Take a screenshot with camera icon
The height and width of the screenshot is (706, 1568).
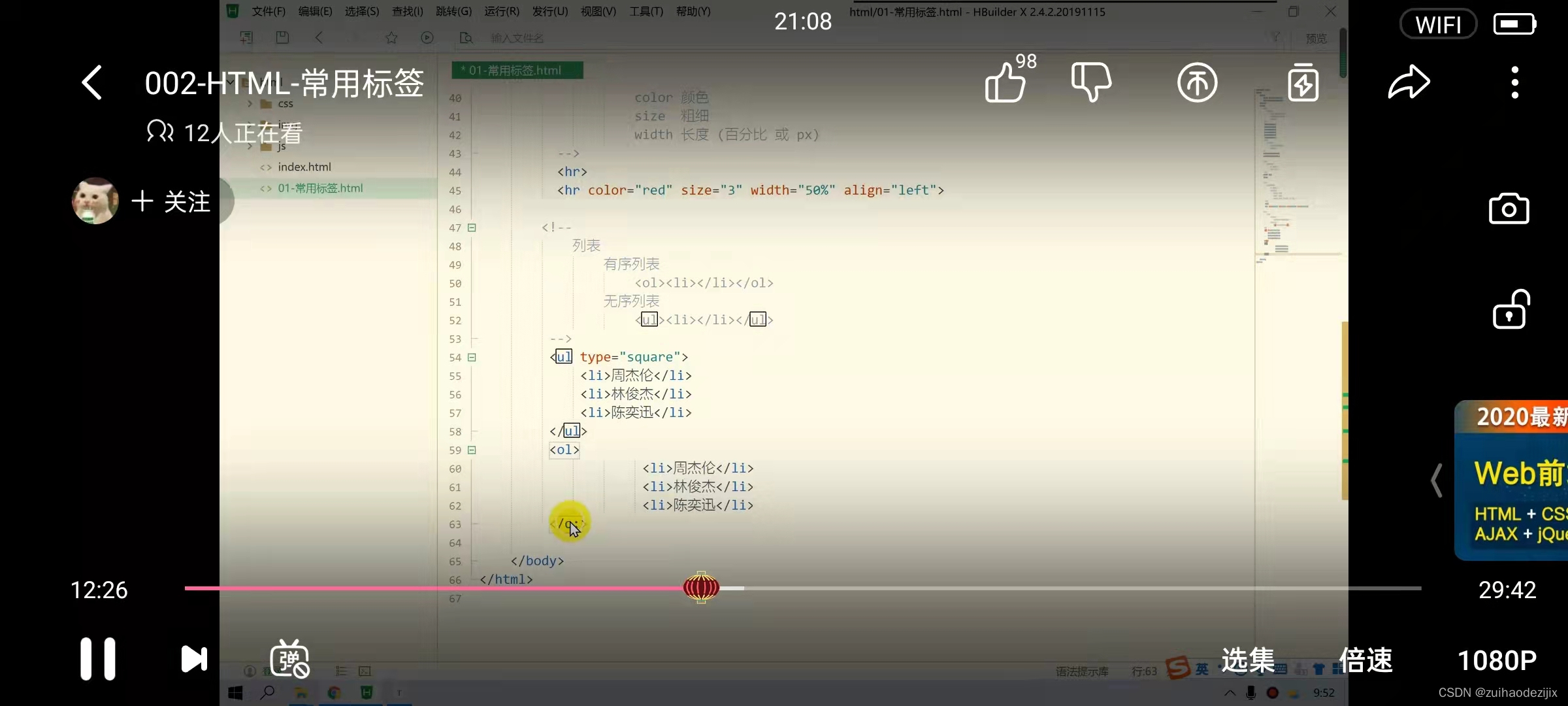[1509, 209]
